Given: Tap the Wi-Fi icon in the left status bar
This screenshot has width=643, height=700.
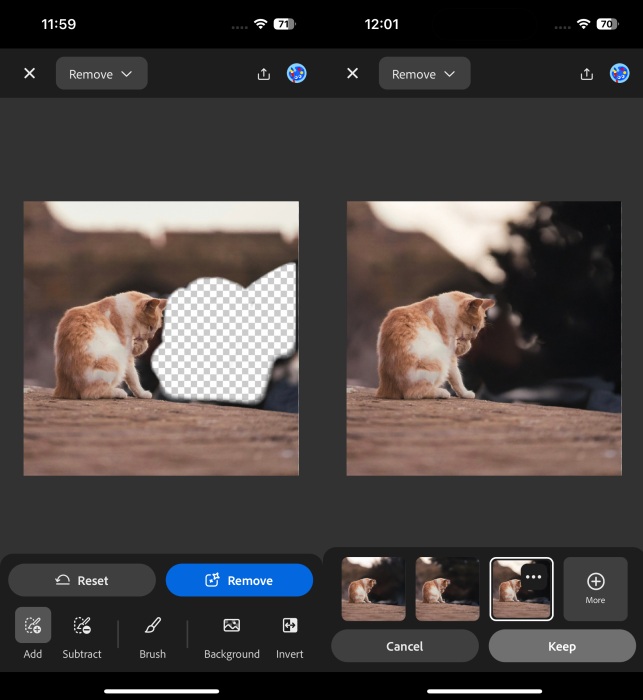Looking at the screenshot, I should pos(260,24).
